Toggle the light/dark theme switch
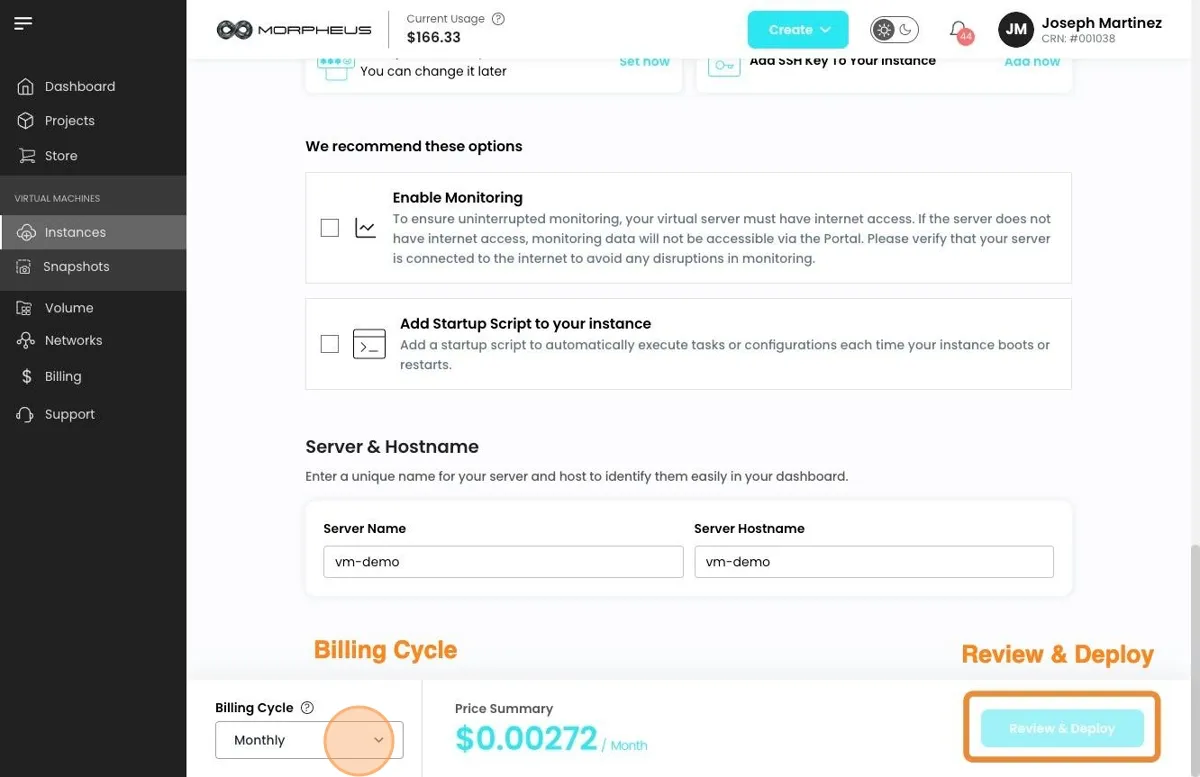The width and height of the screenshot is (1200, 777). coord(894,30)
